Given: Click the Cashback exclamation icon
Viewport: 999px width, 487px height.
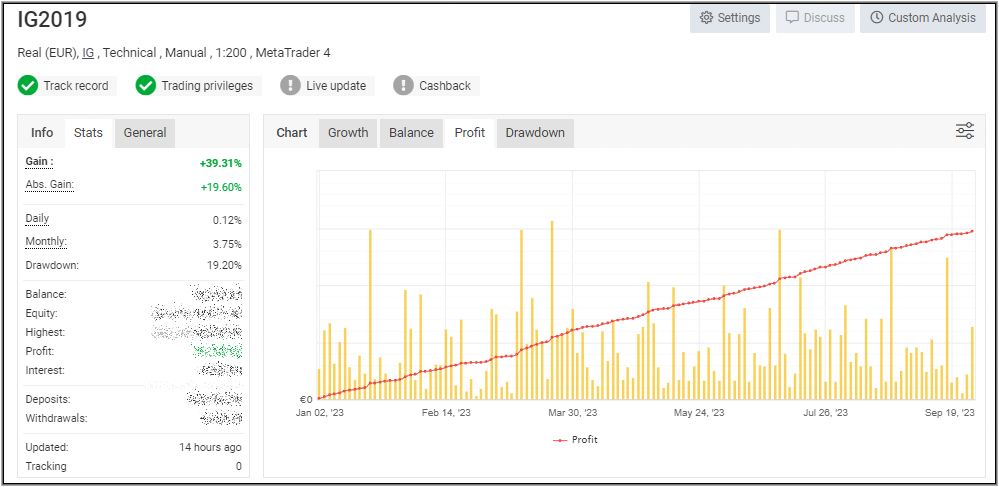Looking at the screenshot, I should pos(403,86).
